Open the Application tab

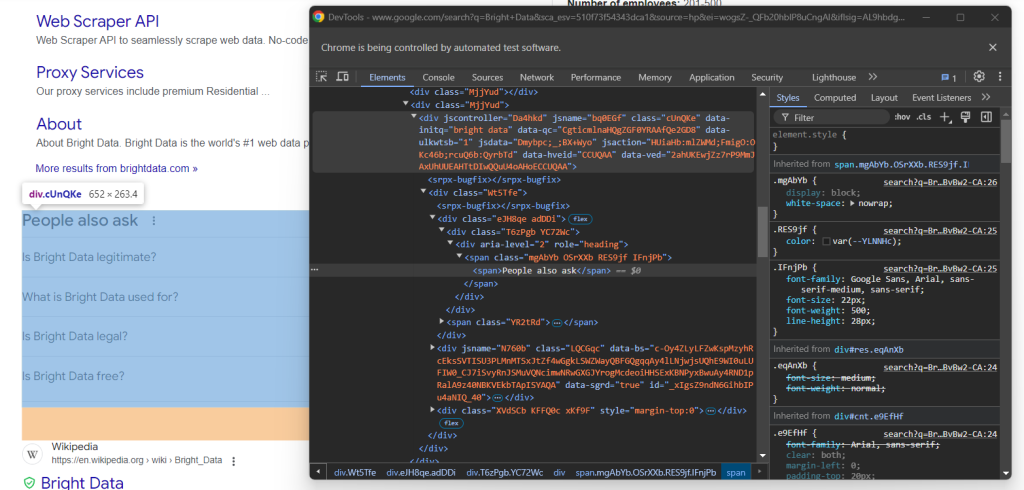[711, 77]
